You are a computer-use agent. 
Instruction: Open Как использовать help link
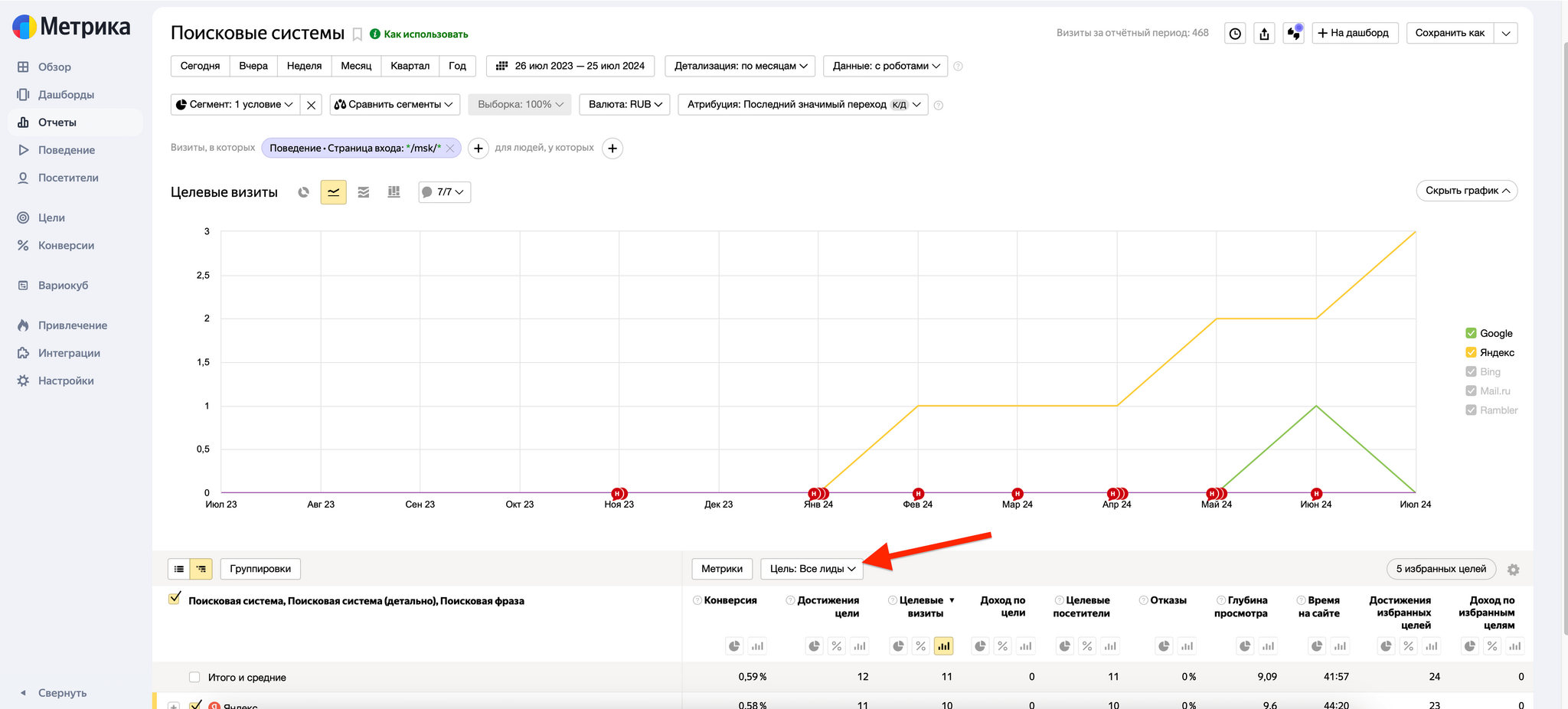419,34
